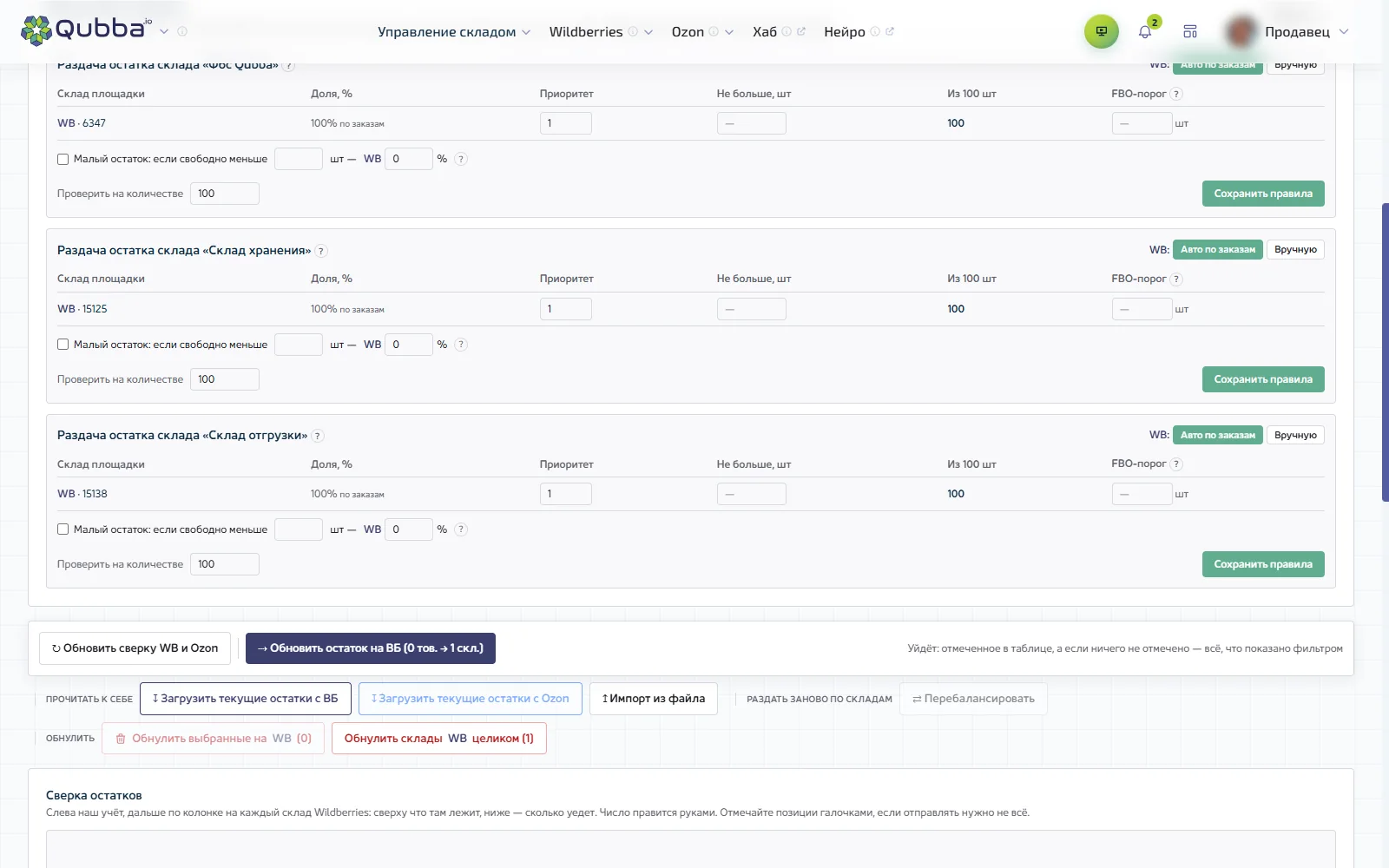Open the notifications bell icon
The width and height of the screenshot is (1389, 868).
coord(1144,32)
